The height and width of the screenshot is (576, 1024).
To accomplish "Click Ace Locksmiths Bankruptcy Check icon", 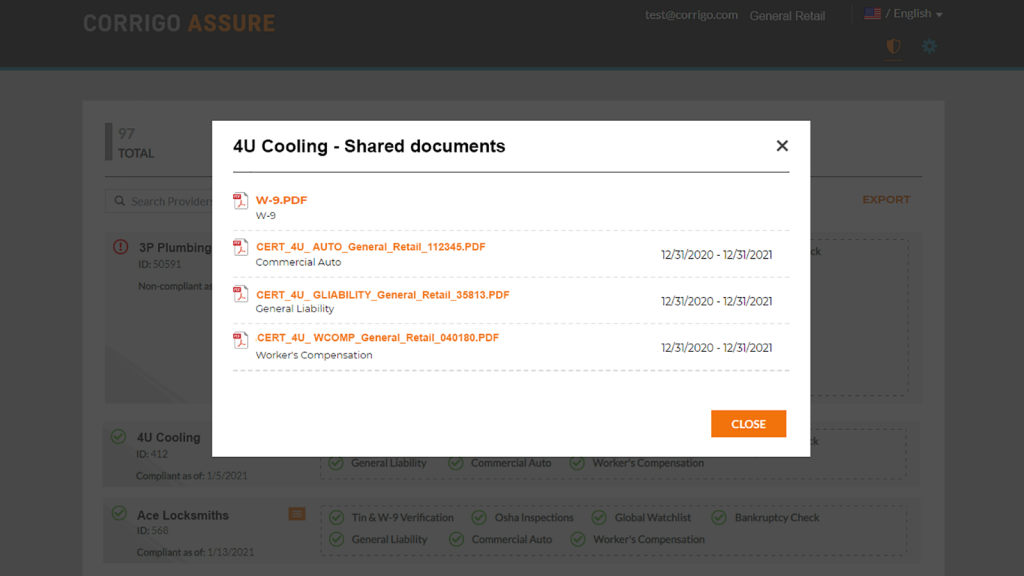I will pyautogui.click(x=719, y=518).
